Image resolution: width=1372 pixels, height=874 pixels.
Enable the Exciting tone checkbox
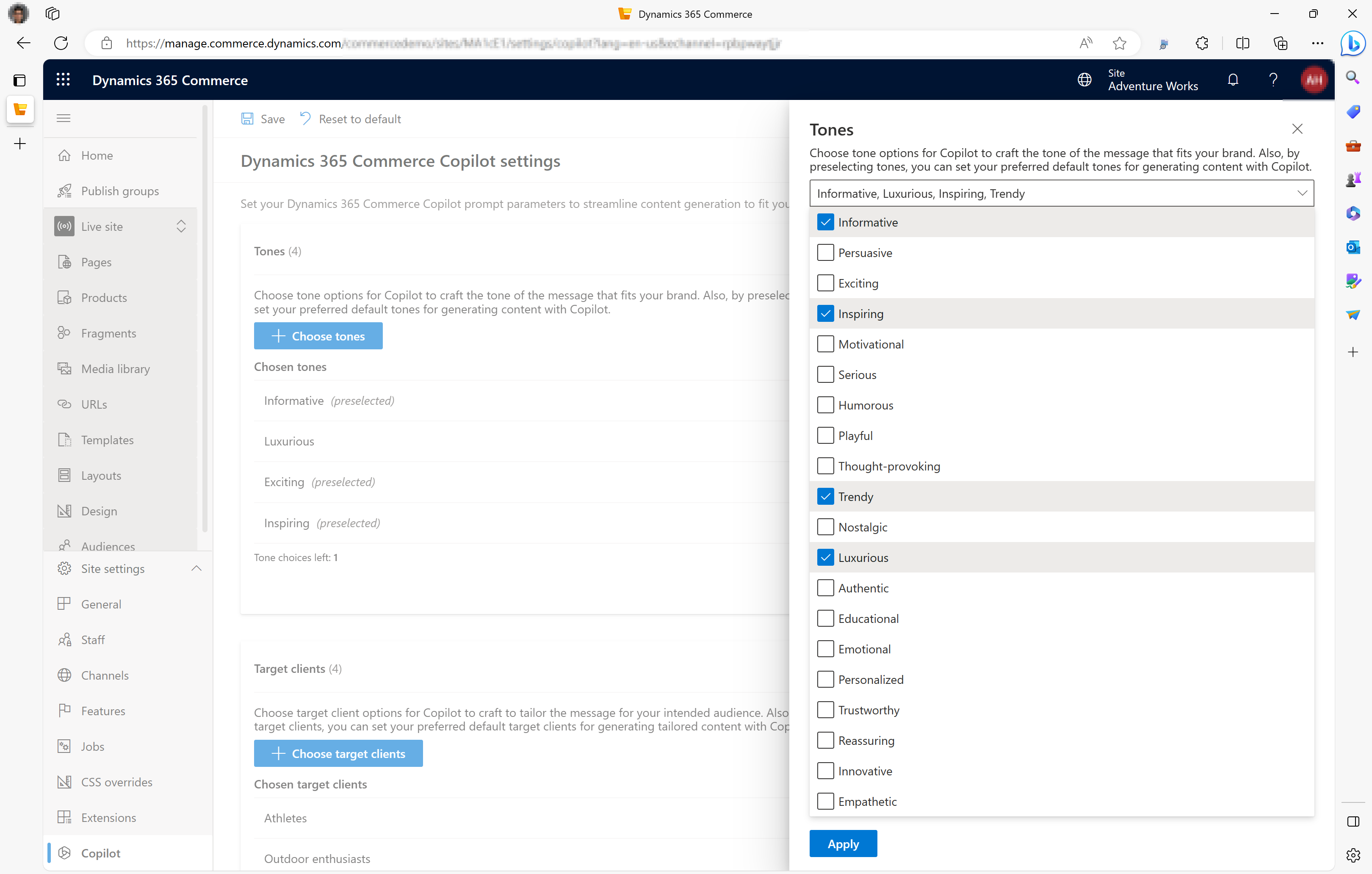[x=824, y=283]
